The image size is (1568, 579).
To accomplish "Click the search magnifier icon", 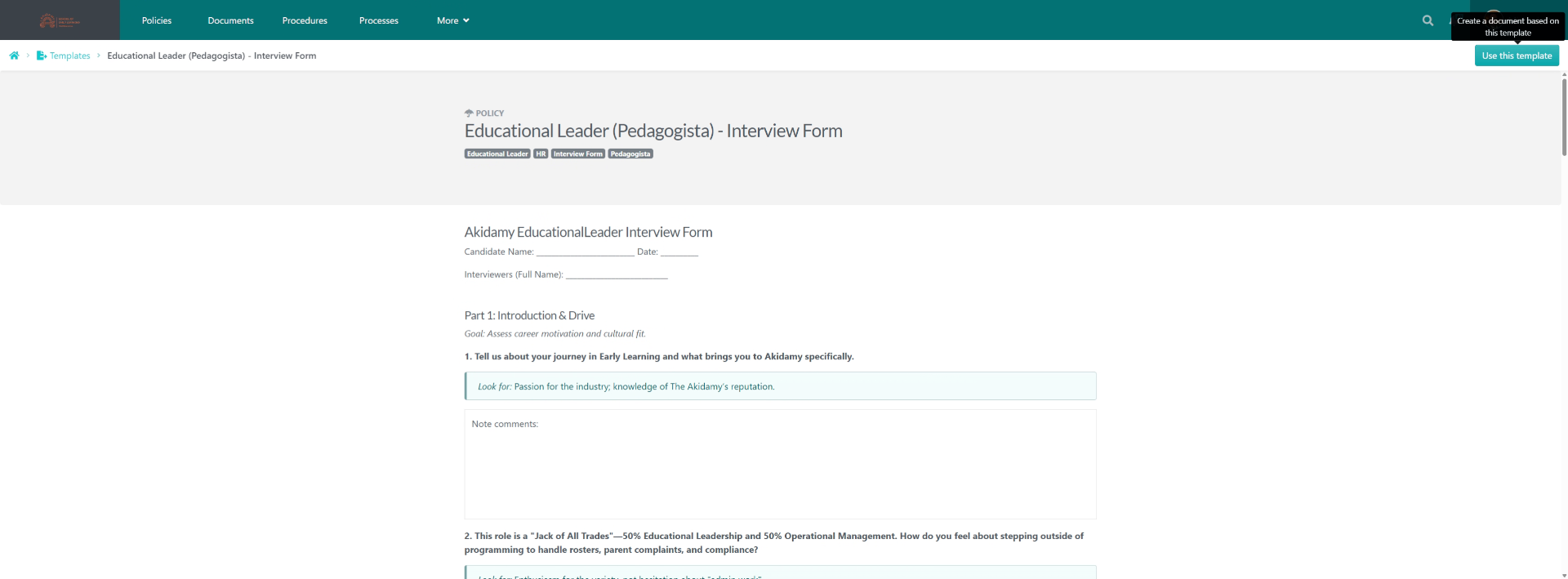I will click(x=1428, y=20).
